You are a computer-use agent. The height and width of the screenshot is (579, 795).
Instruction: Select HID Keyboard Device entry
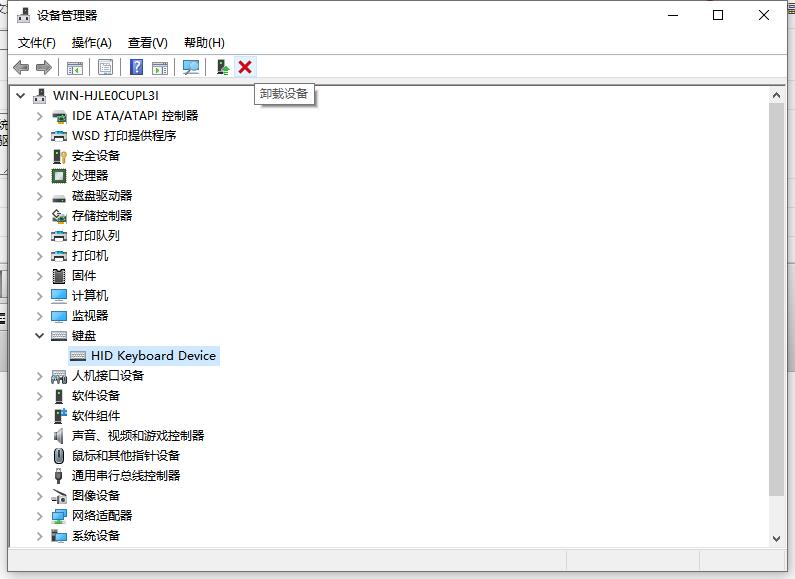coord(153,356)
